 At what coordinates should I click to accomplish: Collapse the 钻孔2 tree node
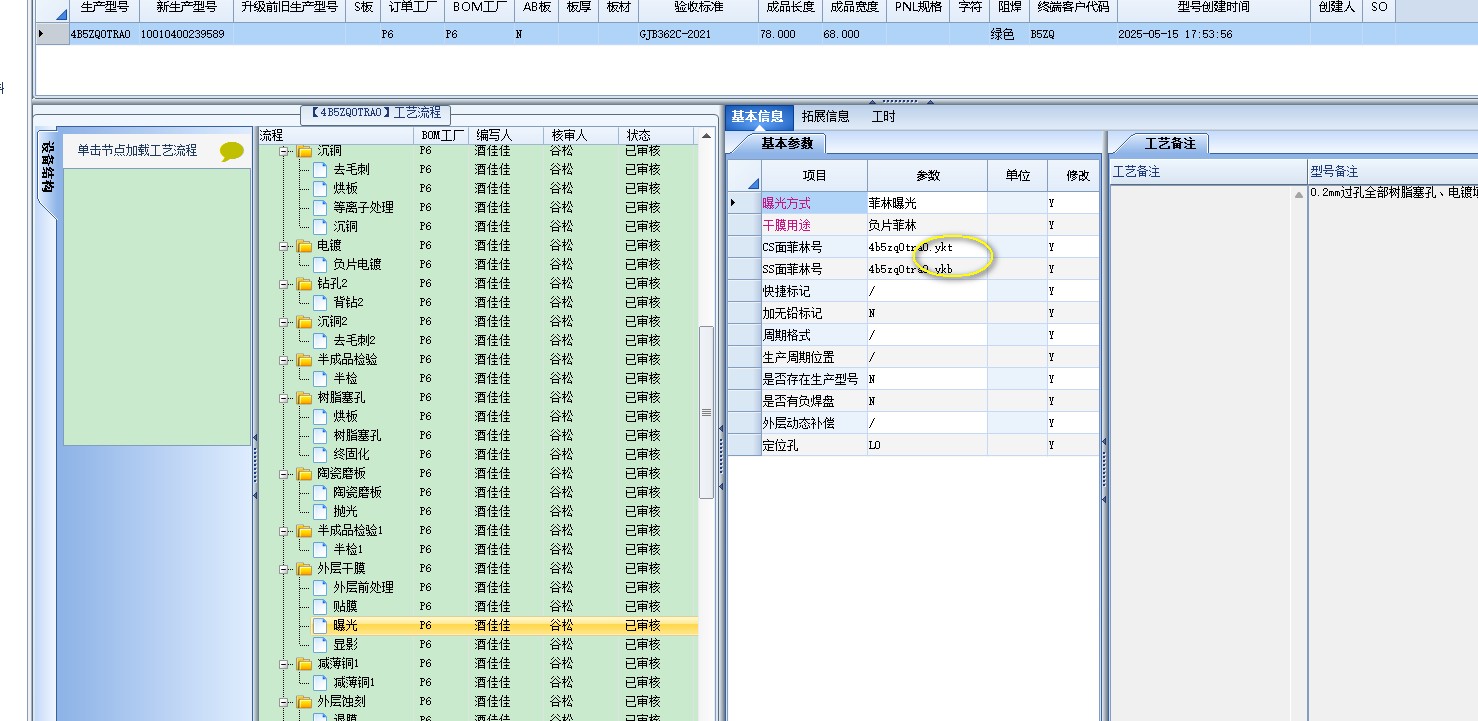(x=284, y=284)
